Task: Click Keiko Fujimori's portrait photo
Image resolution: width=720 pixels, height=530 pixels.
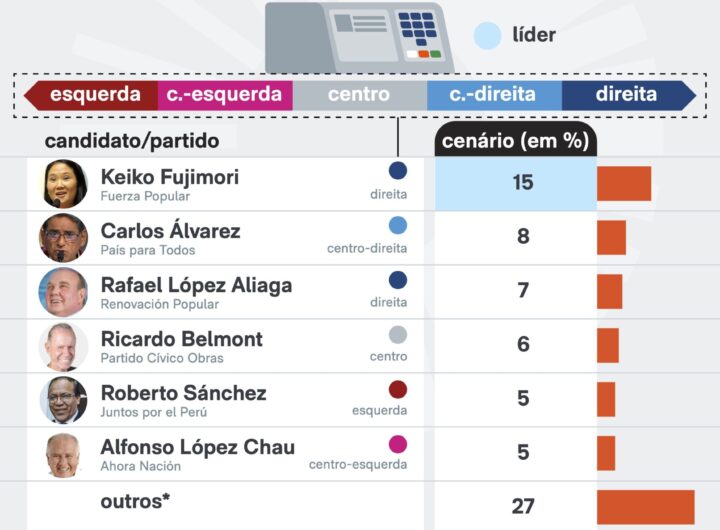Action: click(x=64, y=184)
